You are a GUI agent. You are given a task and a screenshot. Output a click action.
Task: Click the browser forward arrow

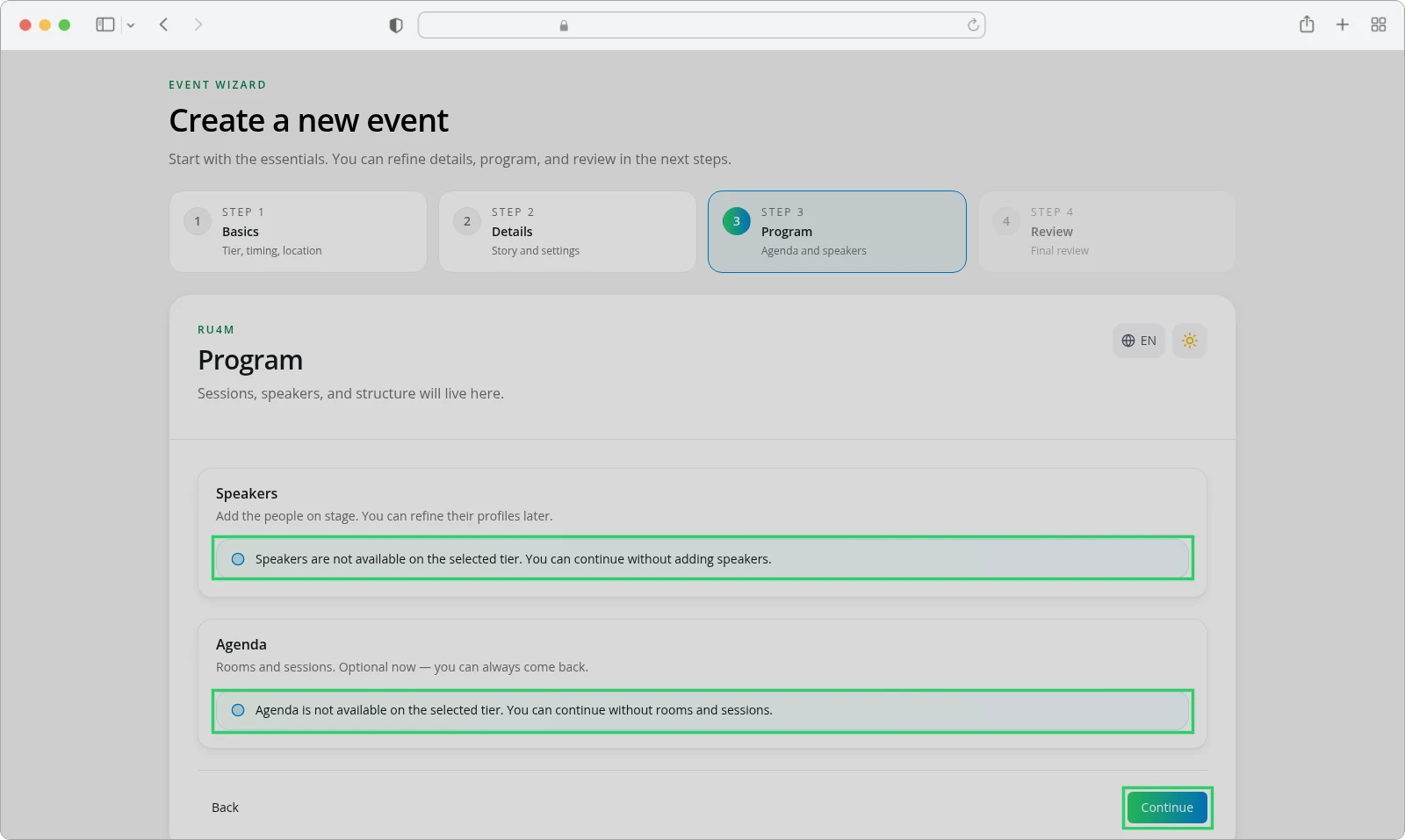point(198,25)
